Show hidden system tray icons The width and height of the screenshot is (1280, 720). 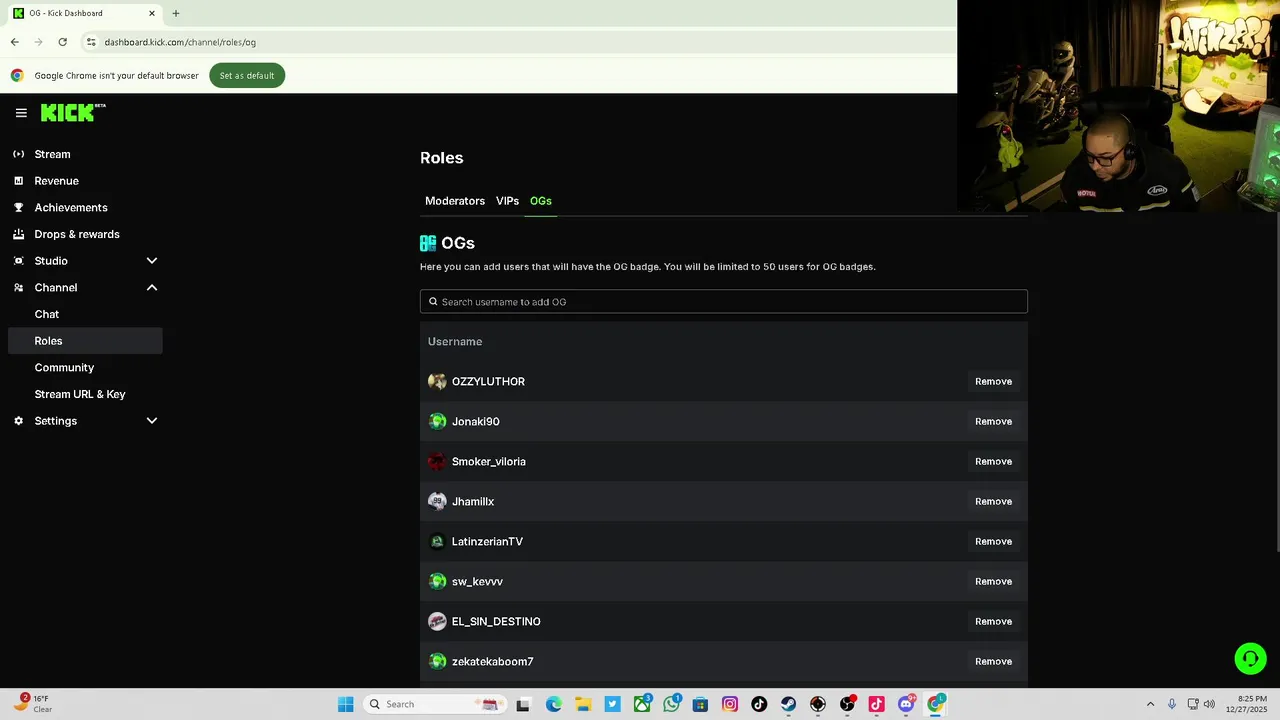1150,704
